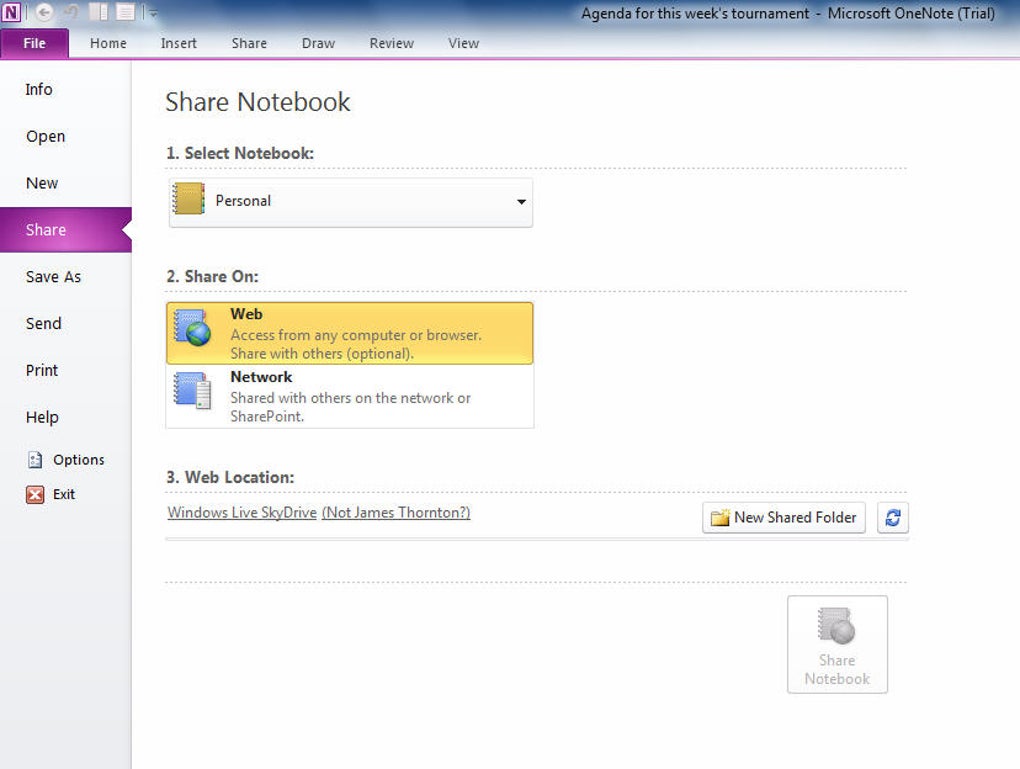Click the Web notebook globe icon
The height and width of the screenshot is (769, 1020).
(x=192, y=327)
